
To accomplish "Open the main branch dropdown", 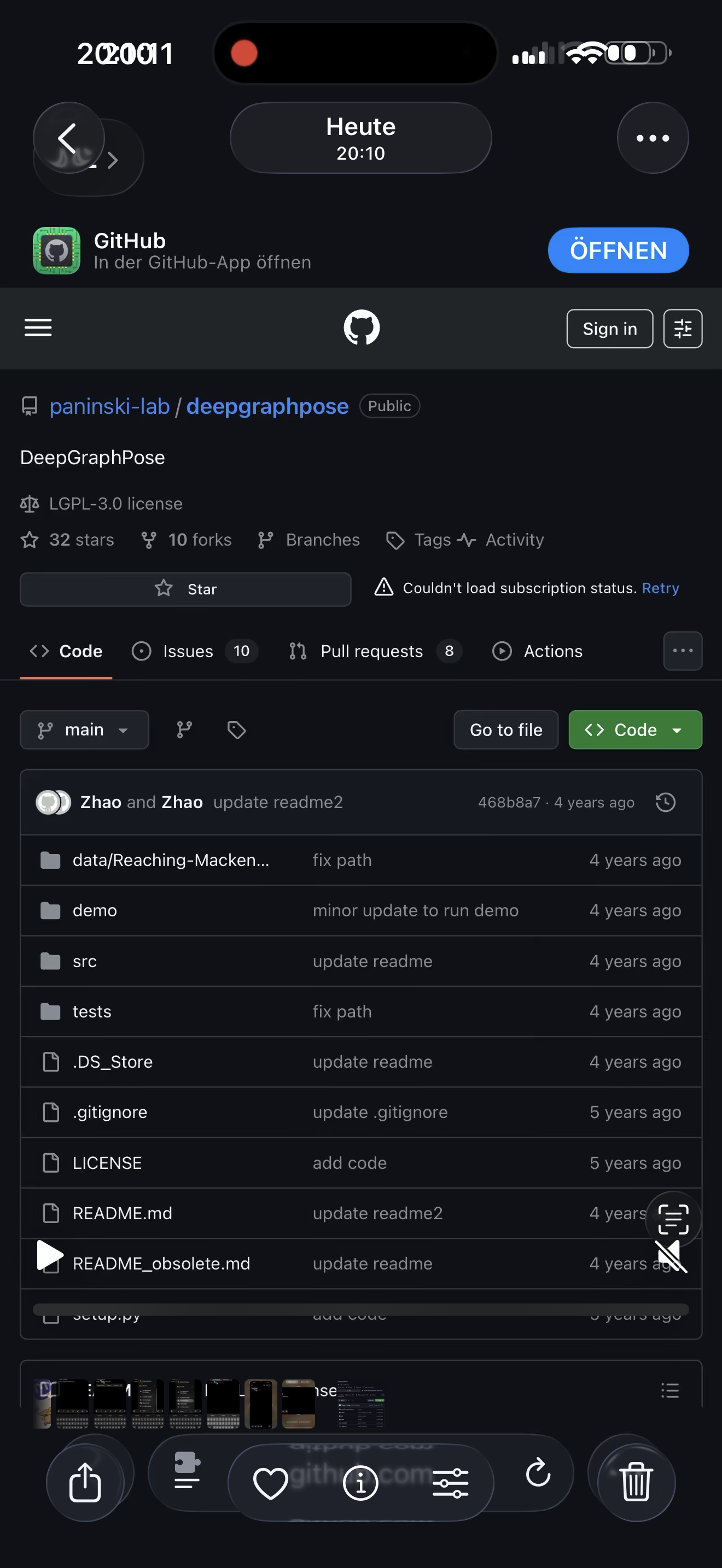I will coord(85,730).
